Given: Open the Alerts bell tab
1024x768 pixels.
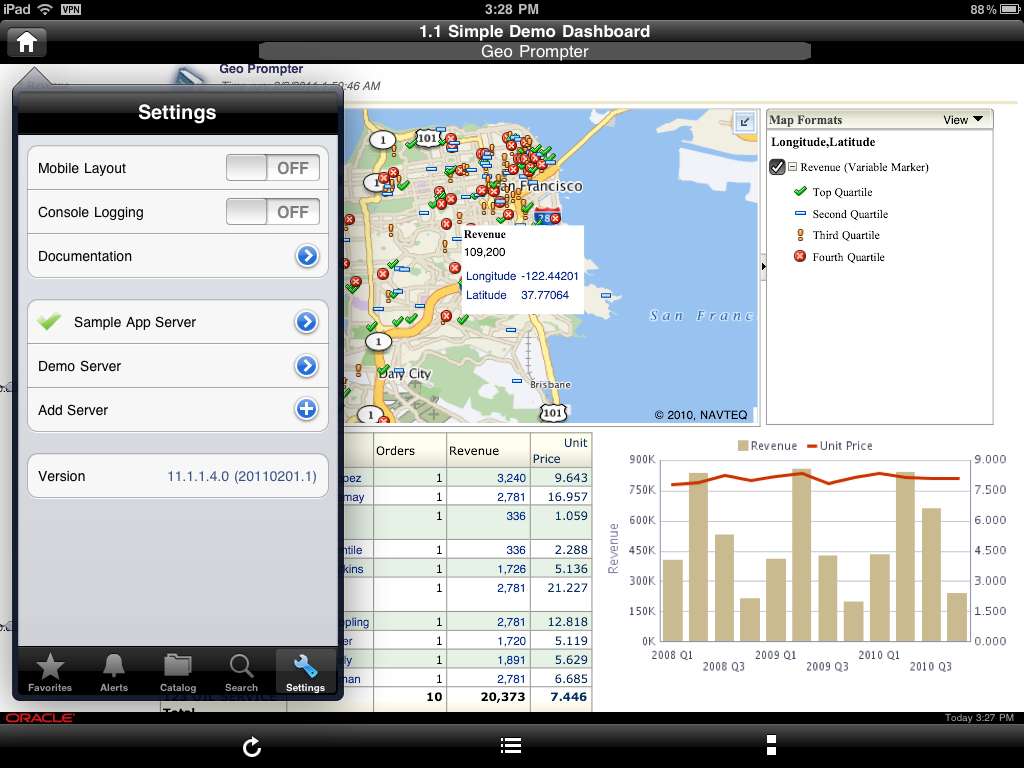Looking at the screenshot, I should pos(114,672).
